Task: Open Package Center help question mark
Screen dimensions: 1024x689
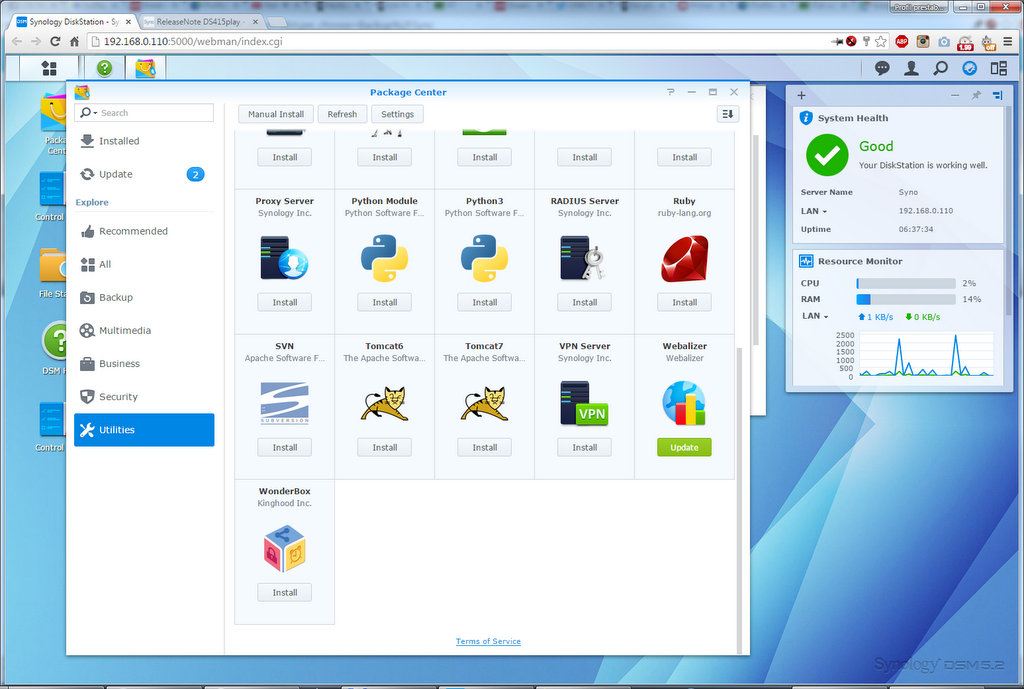Action: [670, 92]
